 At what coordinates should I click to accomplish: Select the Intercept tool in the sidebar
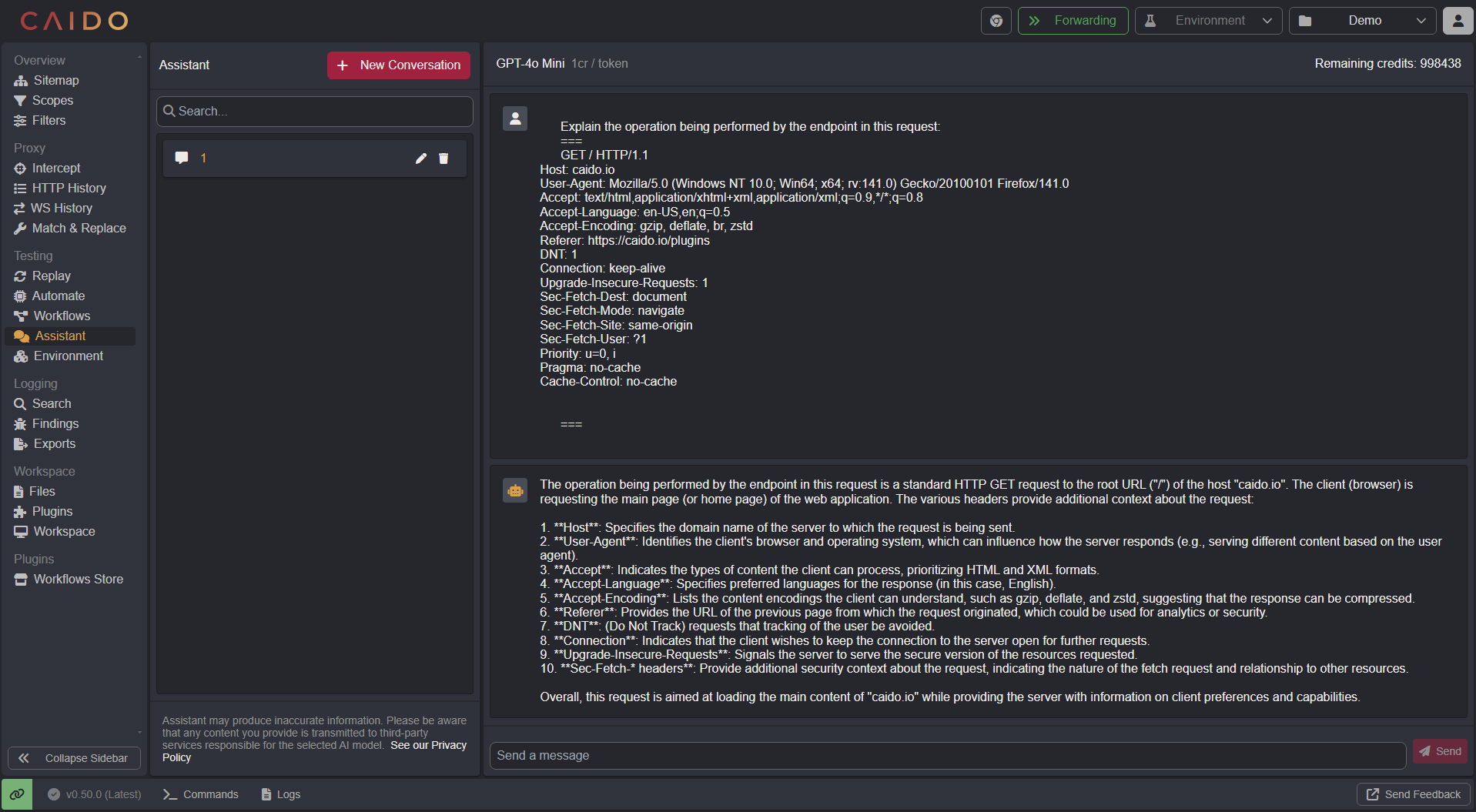coord(56,168)
